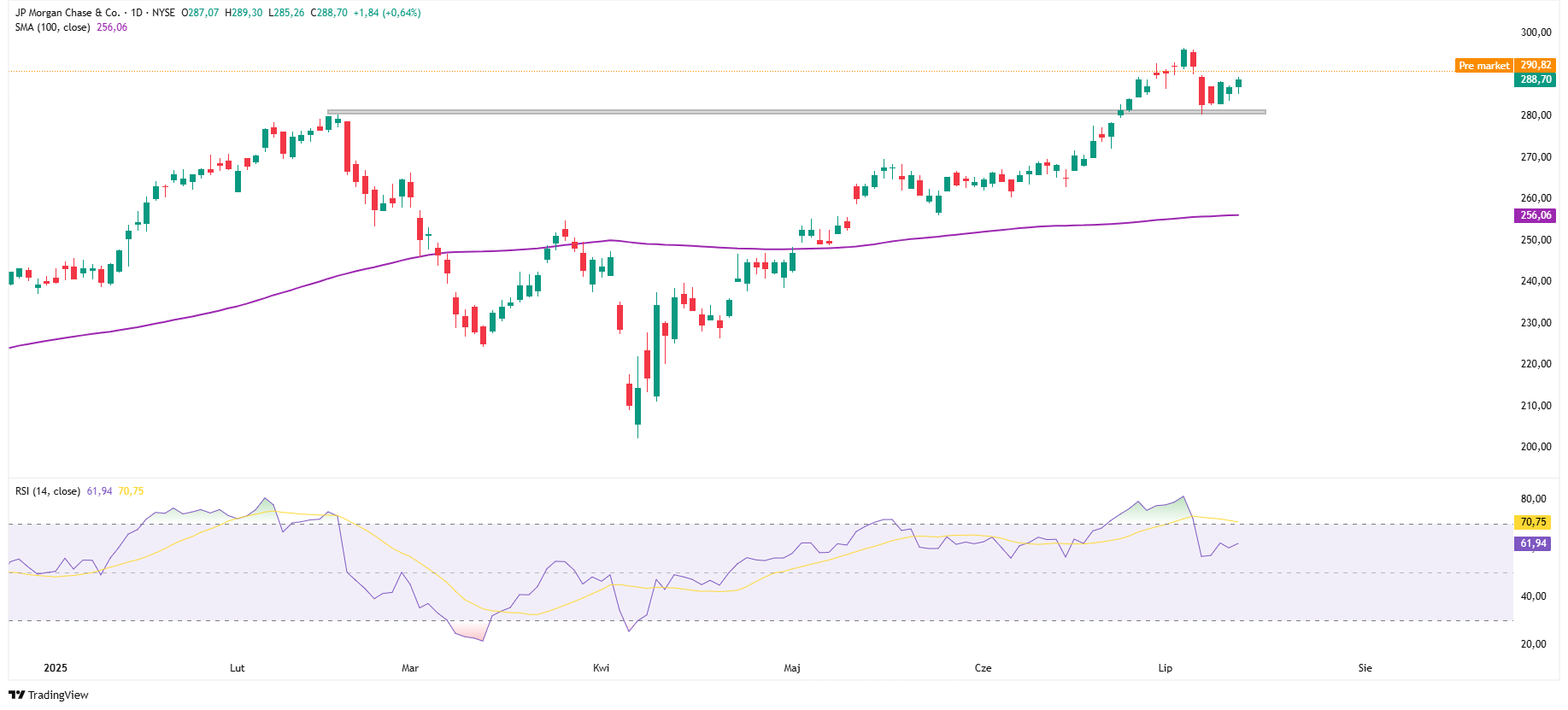This screenshot has width=1568, height=710.
Task: Click the JP Morgan Chase & Co. symbol title
Action: 68,13
